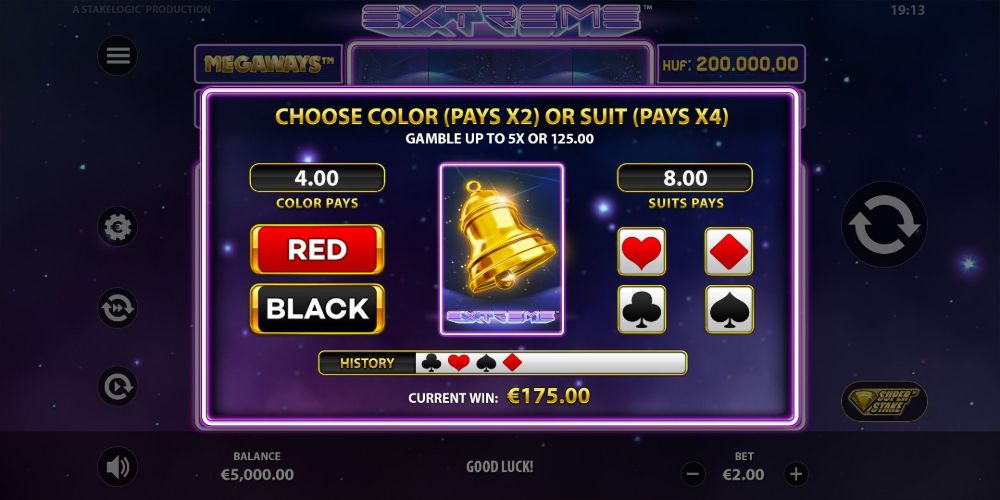Click the History bar of past suits
1000x500 pixels.
503,363
